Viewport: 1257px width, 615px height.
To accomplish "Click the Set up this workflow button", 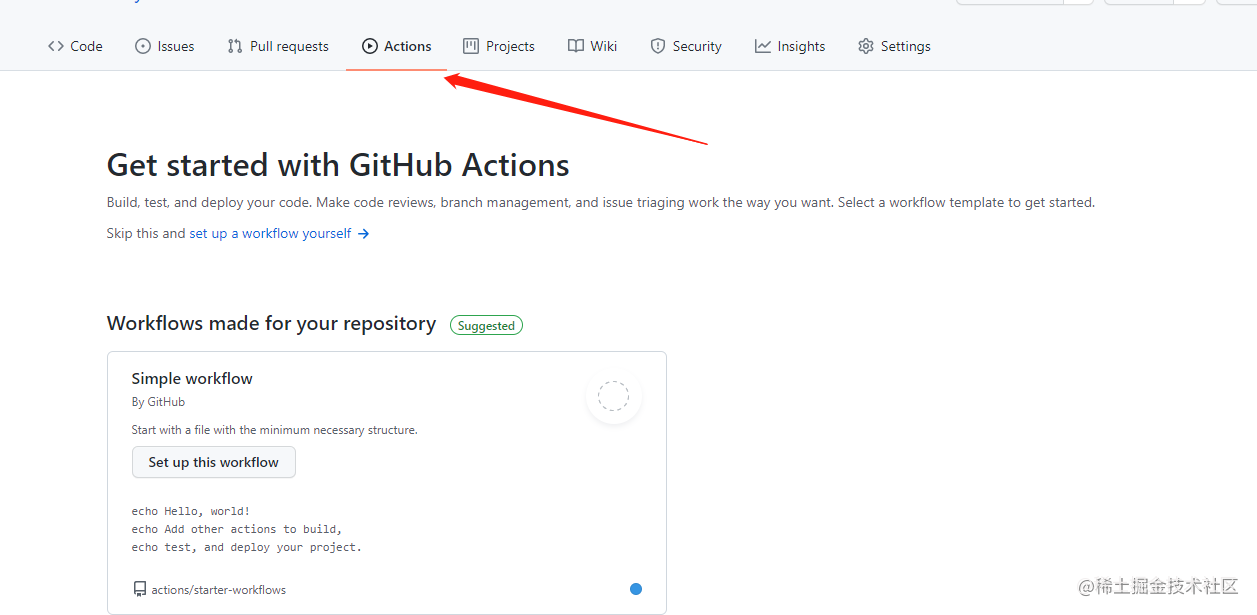I will [214, 462].
